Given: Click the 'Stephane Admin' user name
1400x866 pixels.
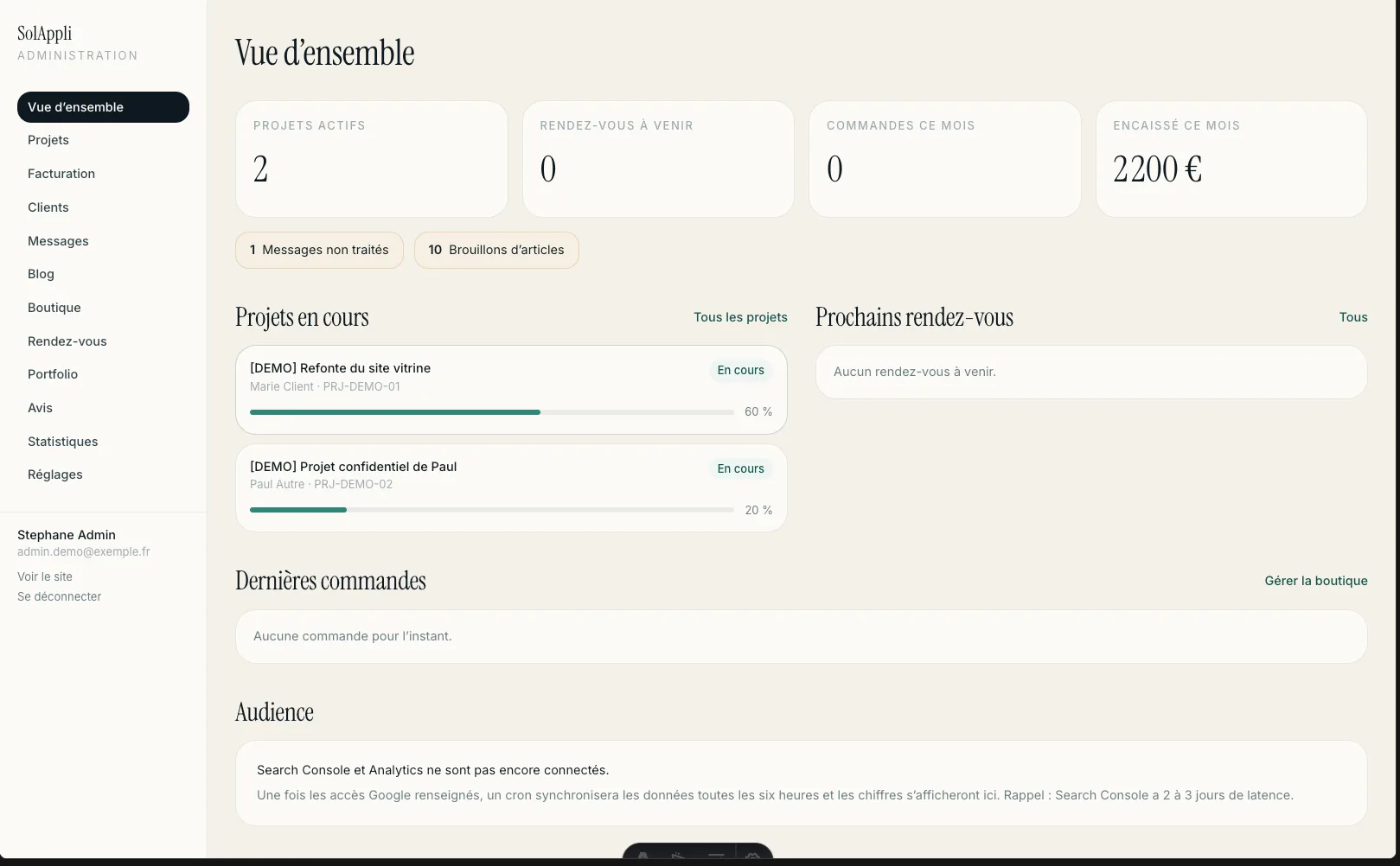Looking at the screenshot, I should [x=67, y=535].
